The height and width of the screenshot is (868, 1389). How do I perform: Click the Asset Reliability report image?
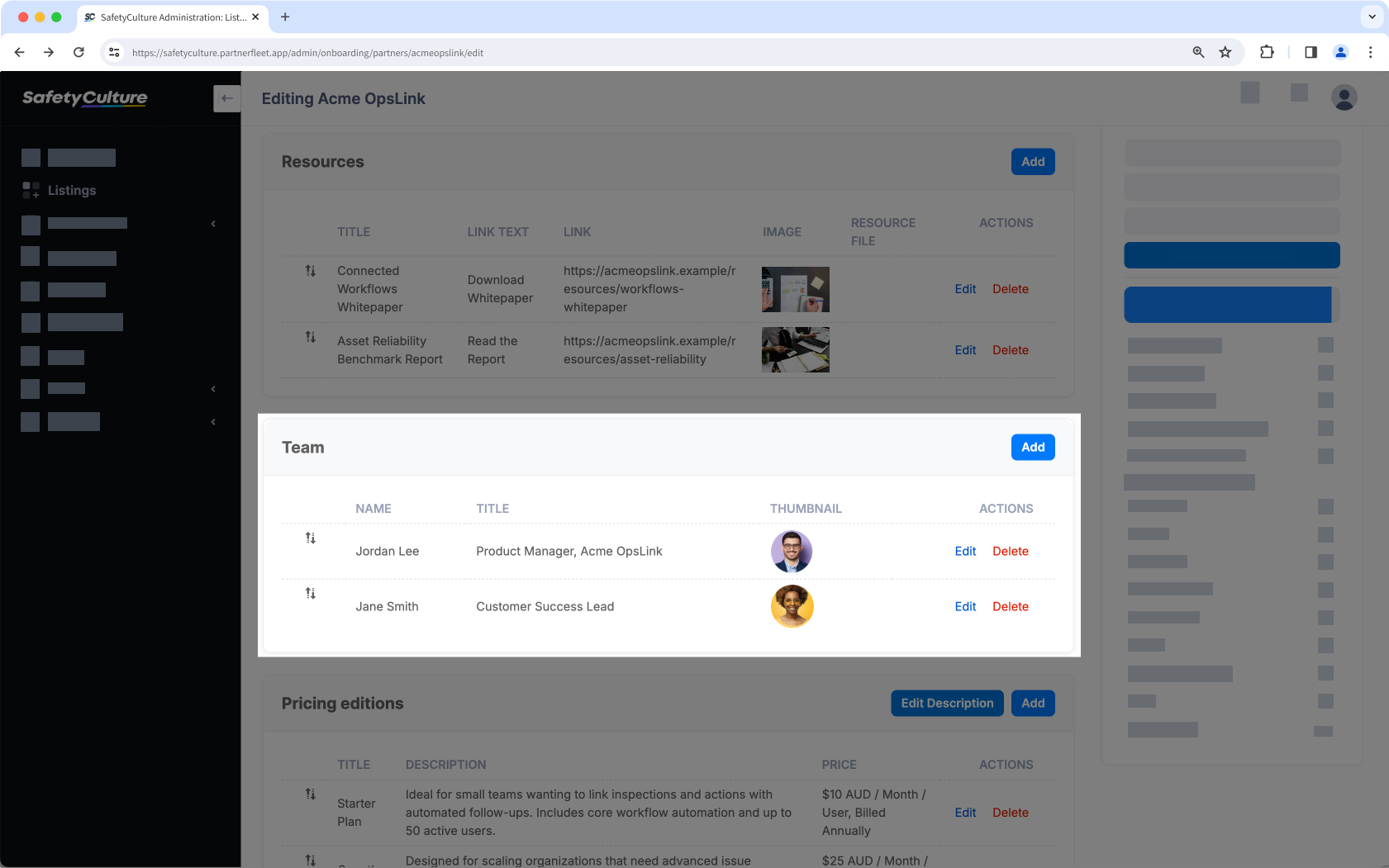[795, 349]
